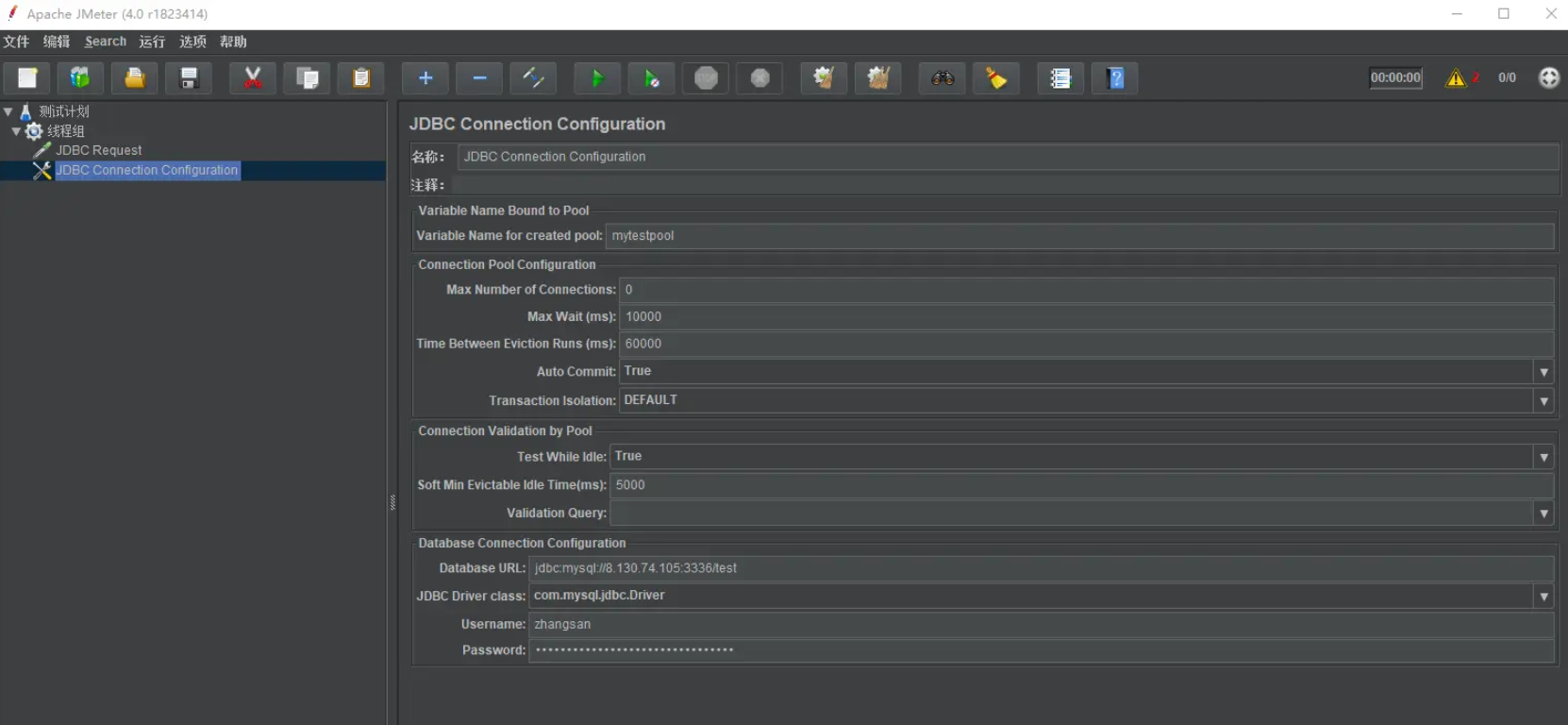
Task: Click the remote engines globe icon
Action: click(1549, 77)
